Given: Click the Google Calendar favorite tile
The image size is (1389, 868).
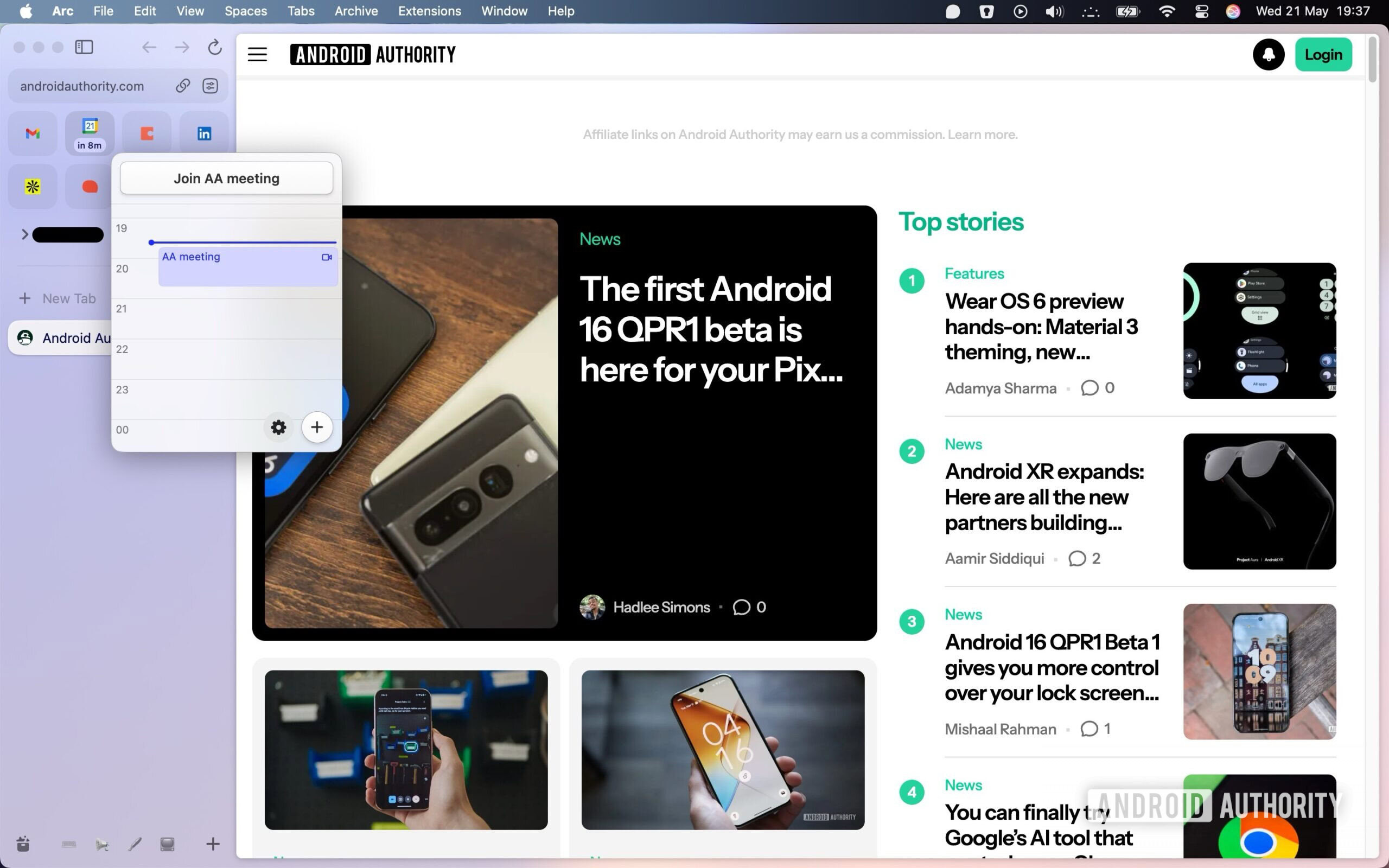Looking at the screenshot, I should click(90, 133).
